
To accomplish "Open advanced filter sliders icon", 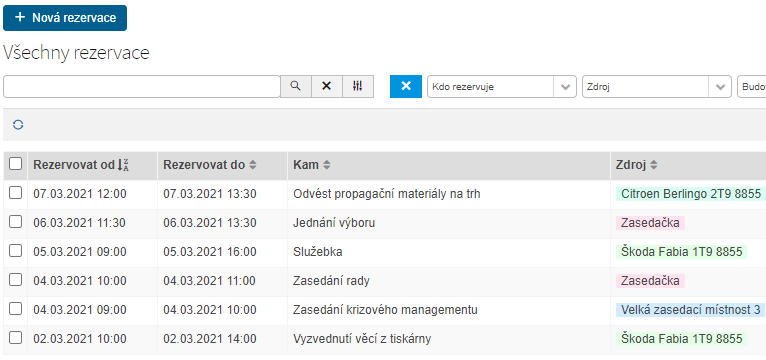I will [x=358, y=86].
